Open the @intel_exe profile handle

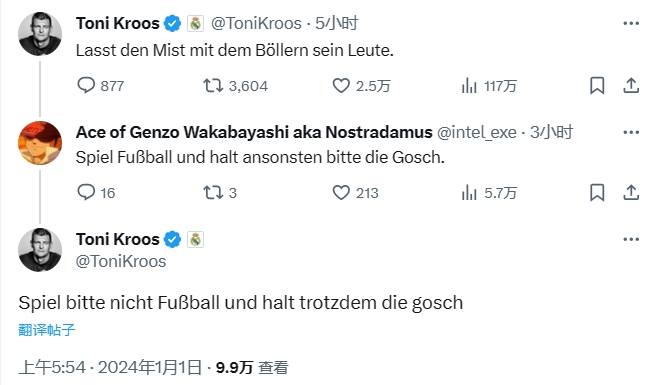tap(476, 132)
